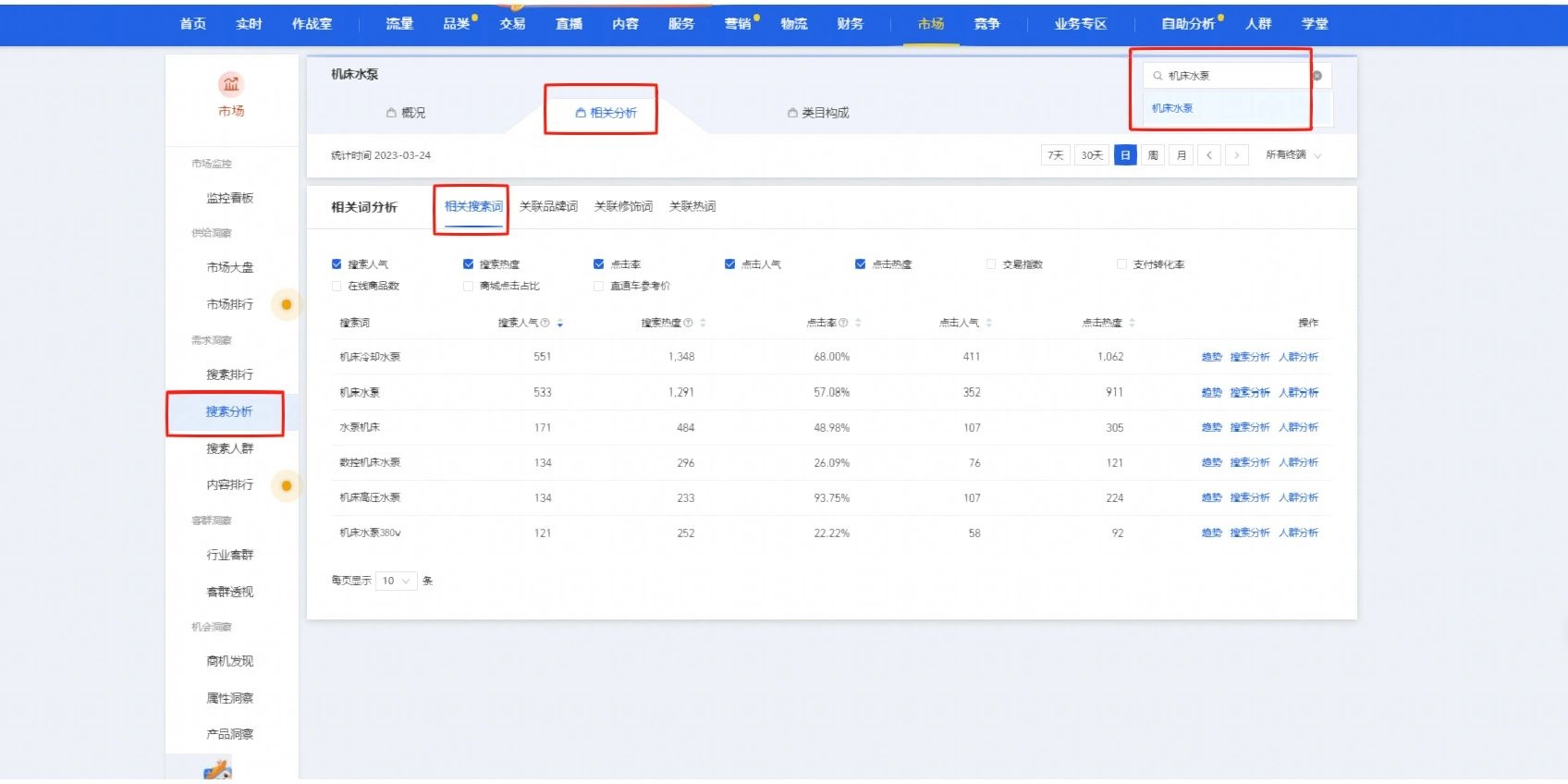Open 人群分析 link for 机床水泵380v row
Viewport: 1568px width, 784px height.
coord(1298,533)
